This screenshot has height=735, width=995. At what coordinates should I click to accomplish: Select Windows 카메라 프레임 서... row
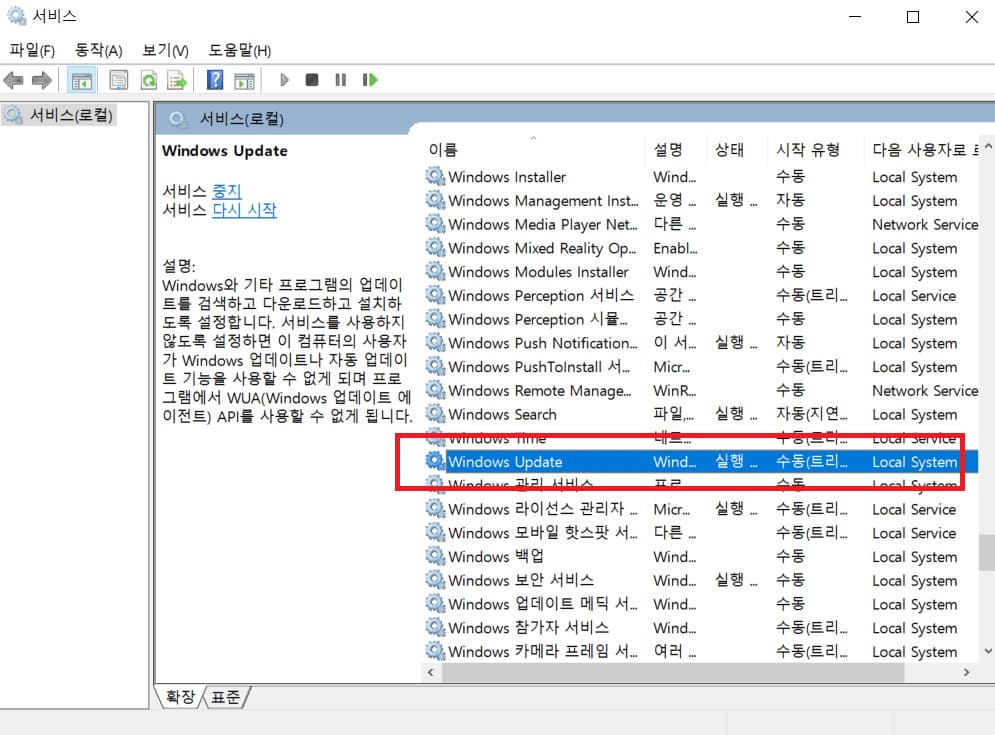pyautogui.click(x=701, y=651)
